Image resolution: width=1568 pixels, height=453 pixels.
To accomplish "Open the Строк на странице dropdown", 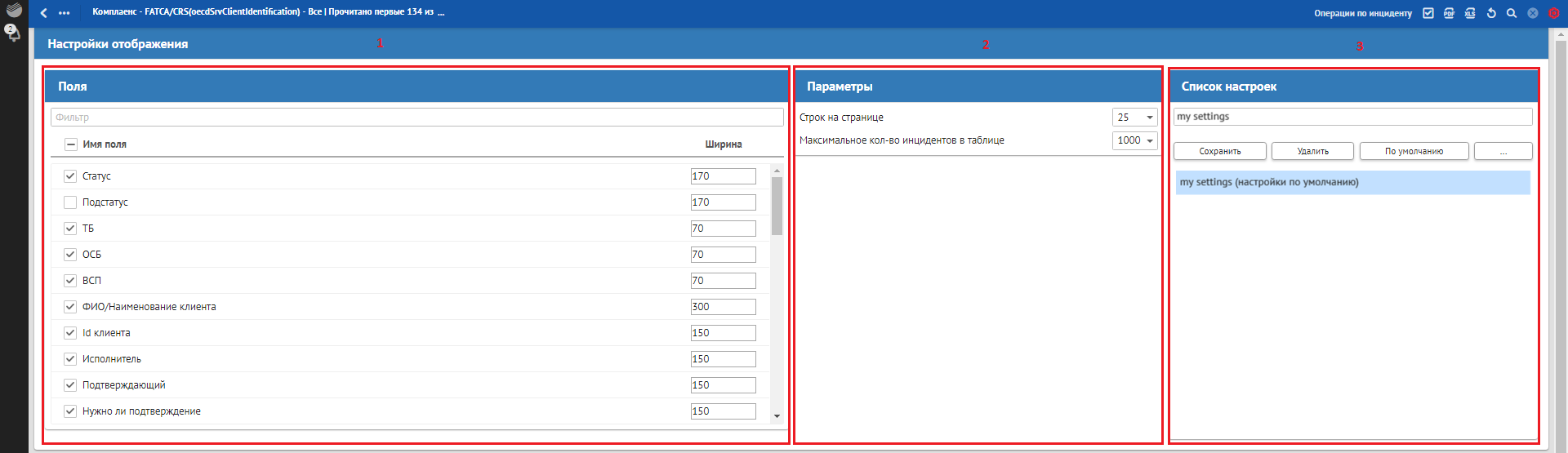I will point(1134,118).
